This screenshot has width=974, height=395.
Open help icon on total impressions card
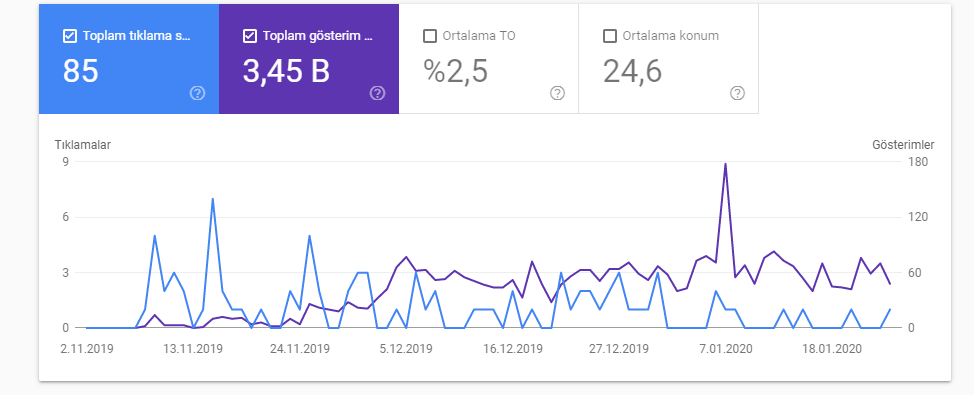[378, 93]
